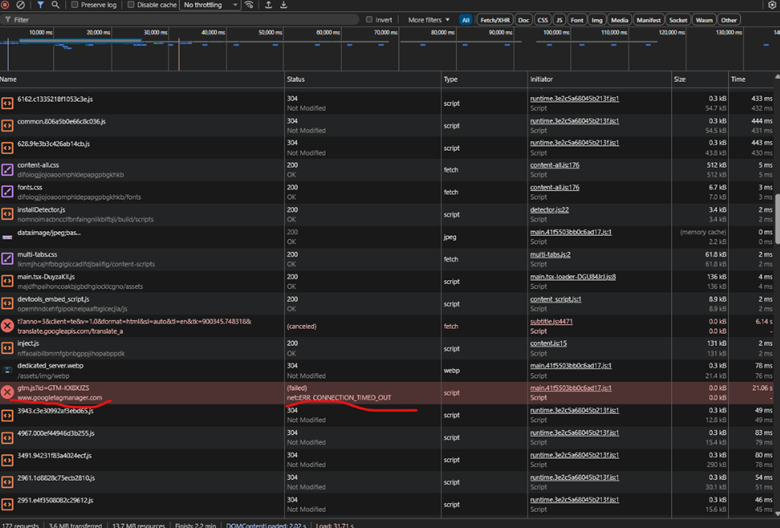This screenshot has width=780, height=528.
Task: Click the failed gtm.js error icon
Action: point(7,392)
